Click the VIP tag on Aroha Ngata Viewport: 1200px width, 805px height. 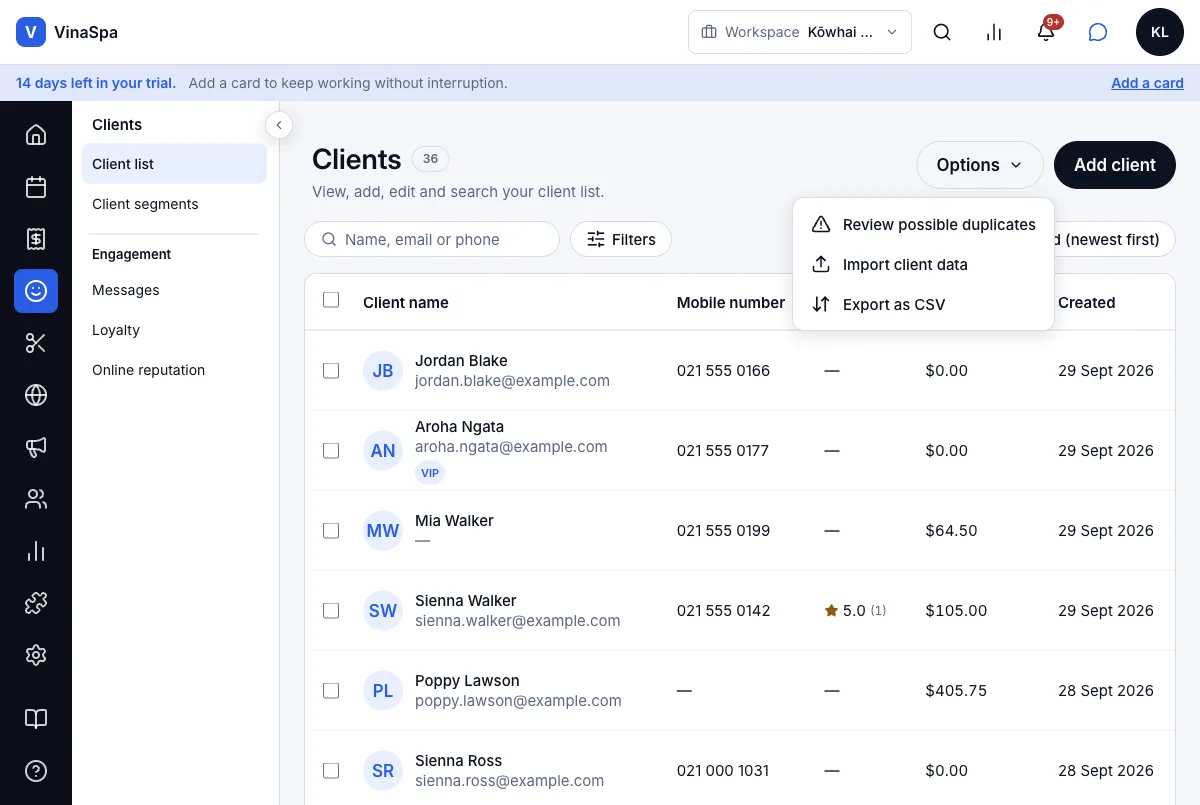pos(430,473)
